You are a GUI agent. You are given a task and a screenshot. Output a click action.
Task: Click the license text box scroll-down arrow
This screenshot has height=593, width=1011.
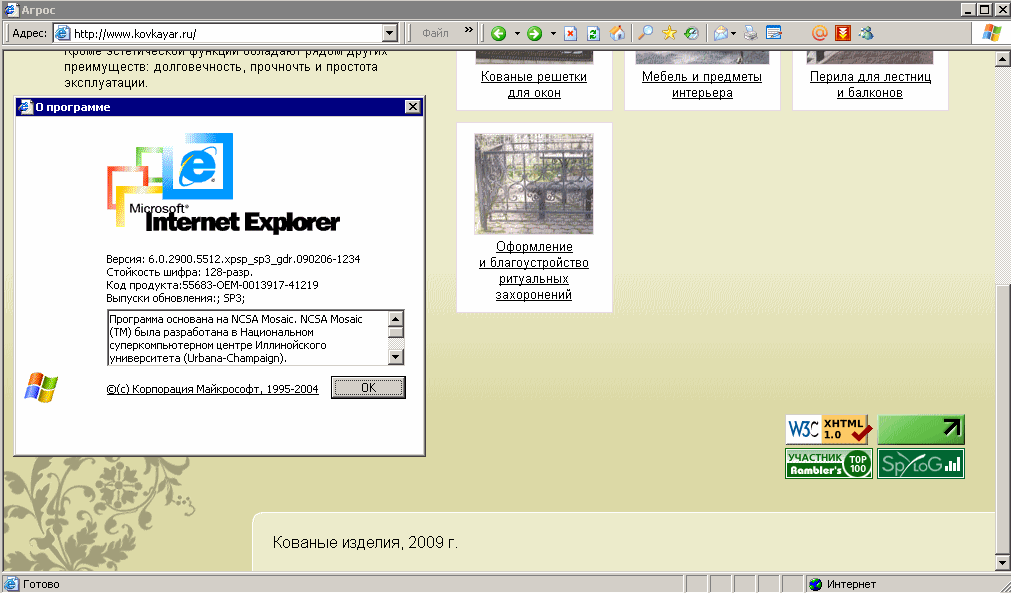click(397, 357)
